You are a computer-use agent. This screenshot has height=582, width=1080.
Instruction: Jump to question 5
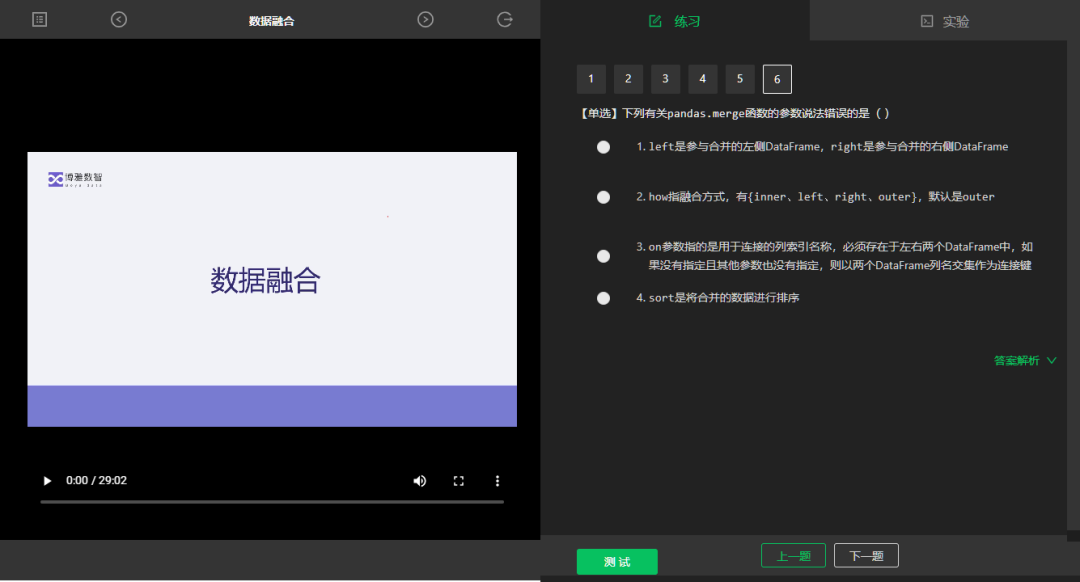(x=740, y=79)
